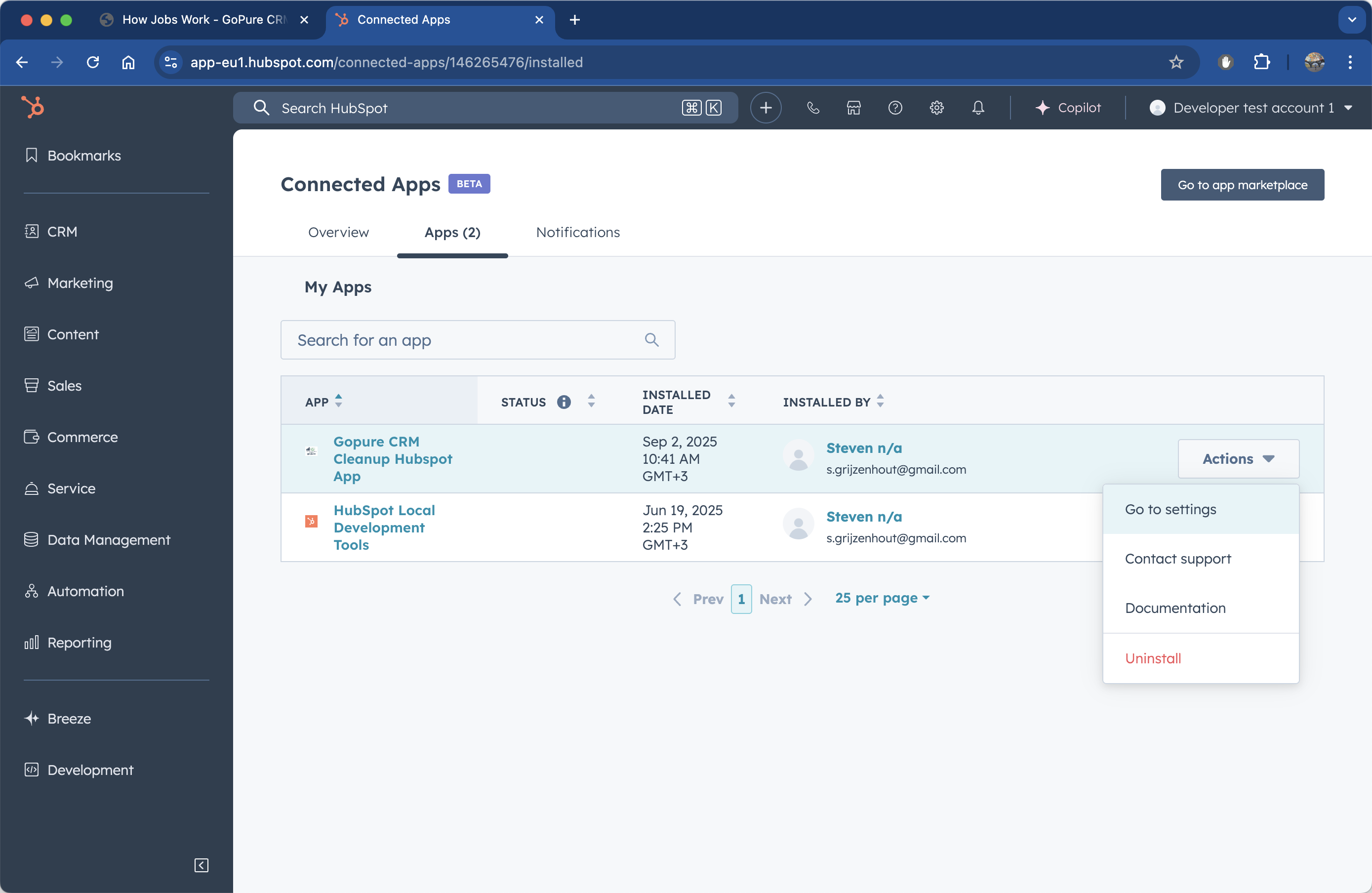1372x893 pixels.
Task: Expand the 25 per page dropdown
Action: (882, 598)
